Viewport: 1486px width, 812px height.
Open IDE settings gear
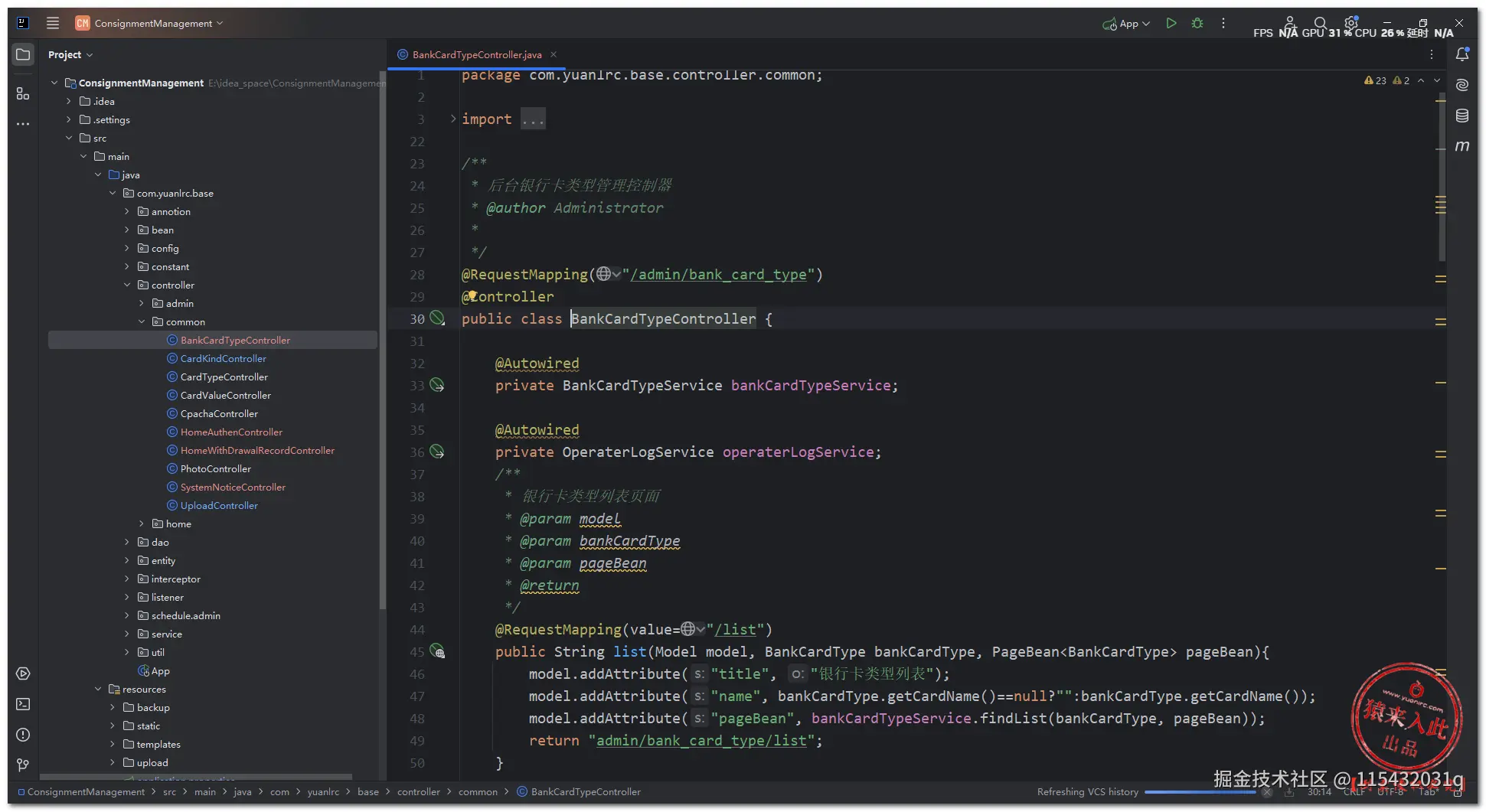1351,23
